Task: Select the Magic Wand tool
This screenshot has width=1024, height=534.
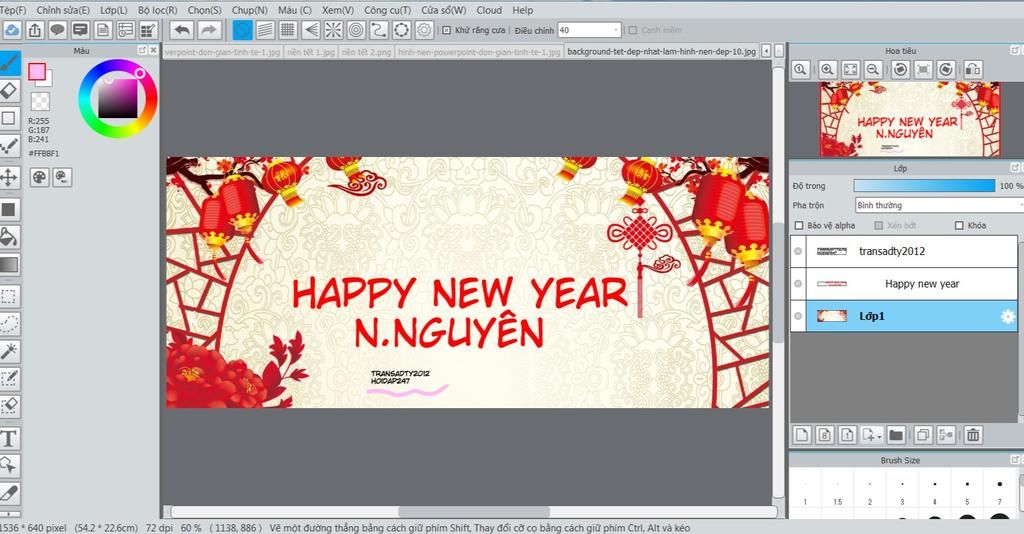Action: (x=9, y=351)
